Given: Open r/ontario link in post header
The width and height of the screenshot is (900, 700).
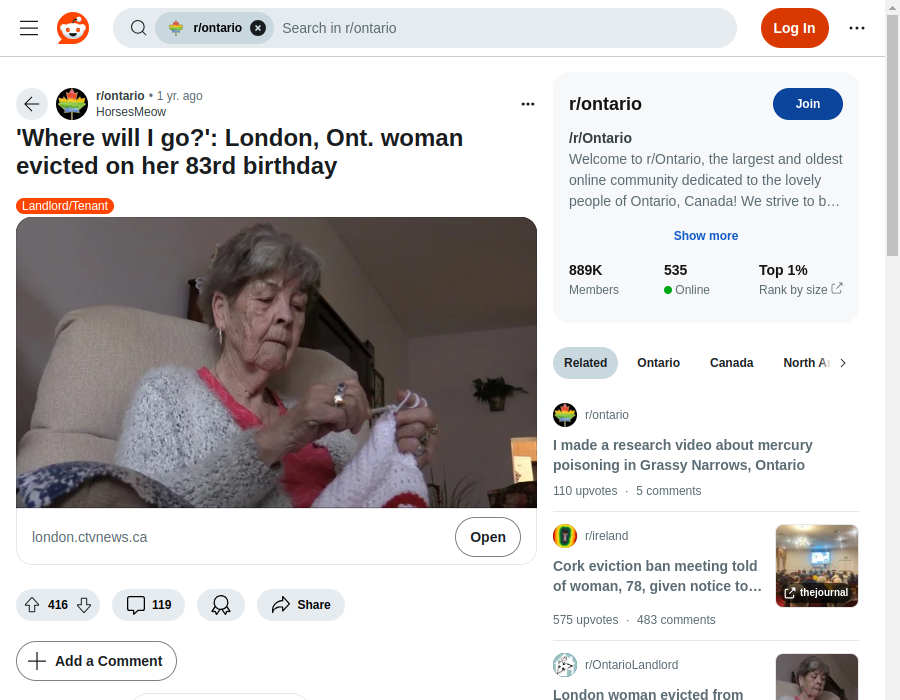Looking at the screenshot, I should [120, 96].
